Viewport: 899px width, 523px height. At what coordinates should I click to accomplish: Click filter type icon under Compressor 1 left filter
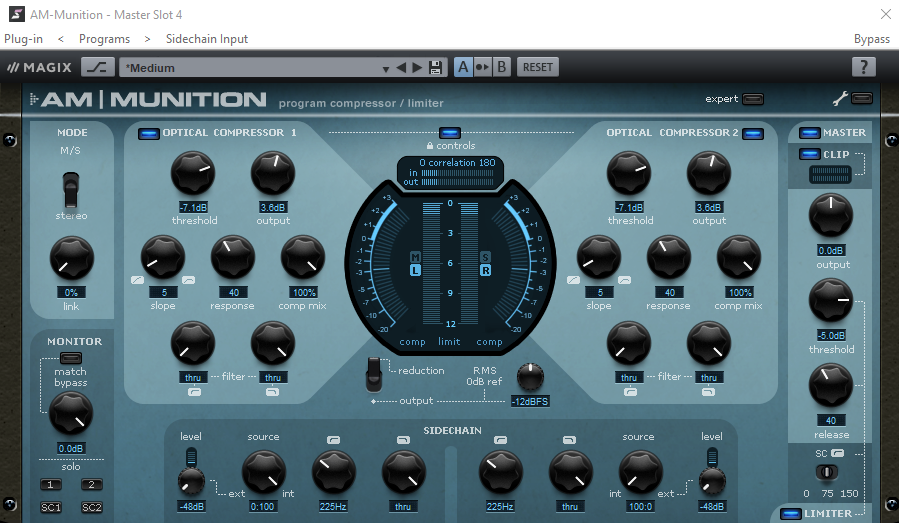(194, 392)
